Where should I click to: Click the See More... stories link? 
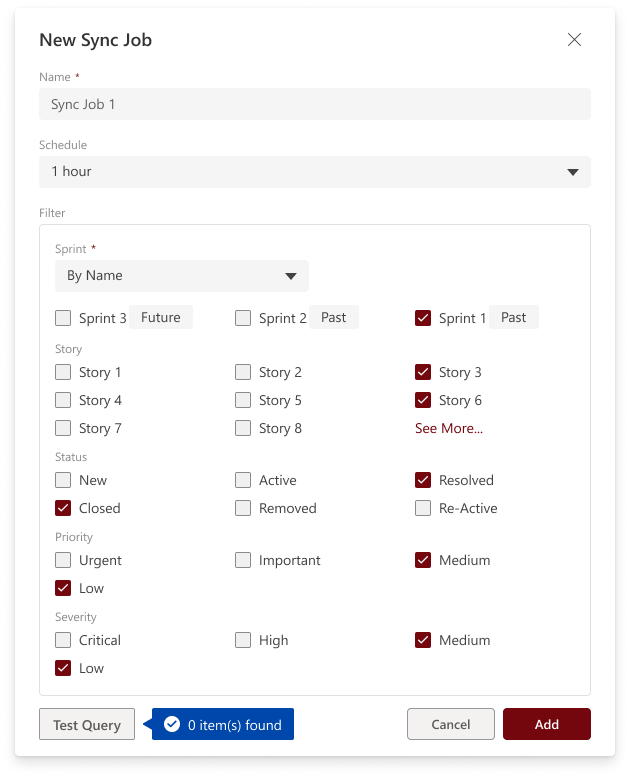[449, 428]
